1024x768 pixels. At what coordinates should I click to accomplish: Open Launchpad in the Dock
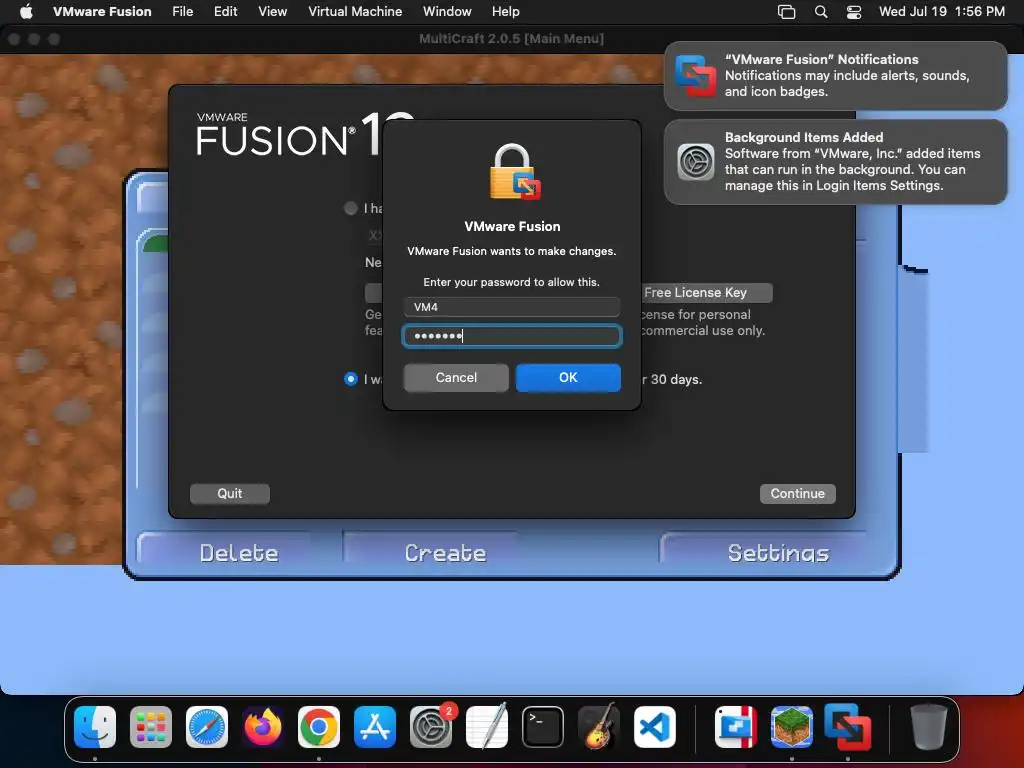coord(151,727)
